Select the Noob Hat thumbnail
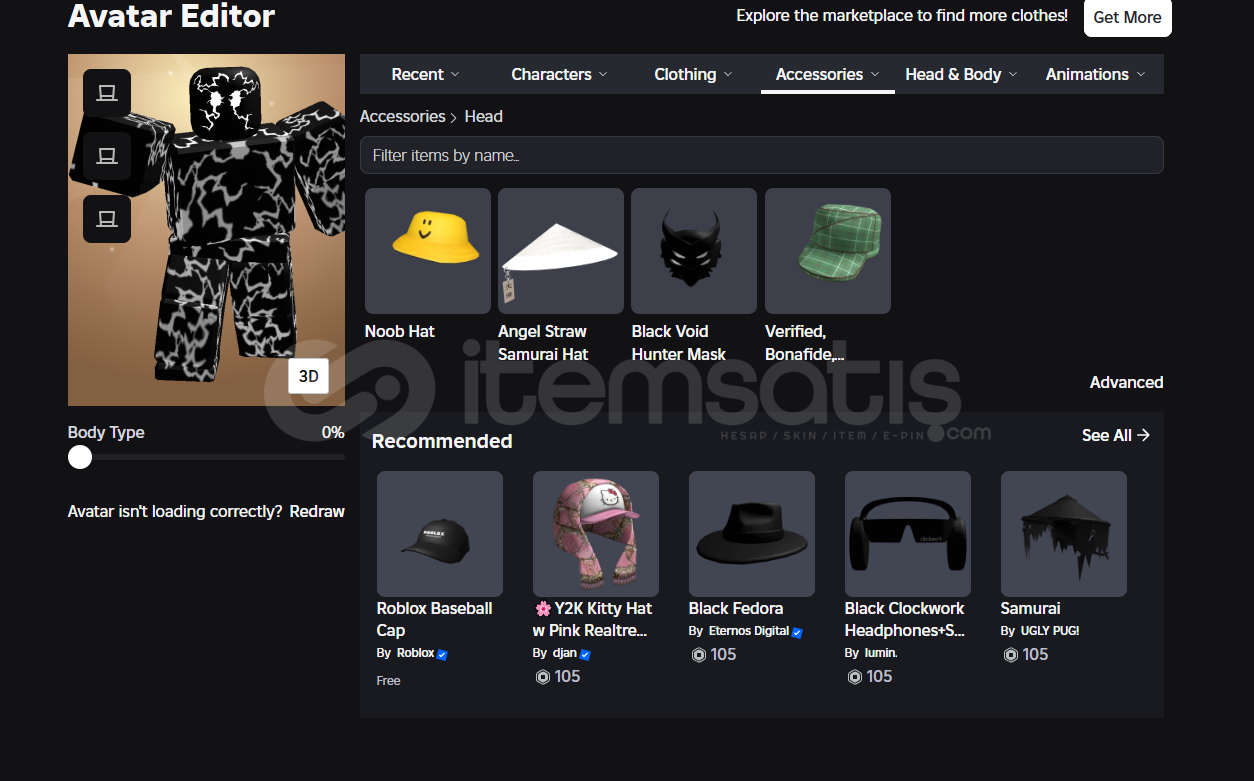 coord(428,251)
